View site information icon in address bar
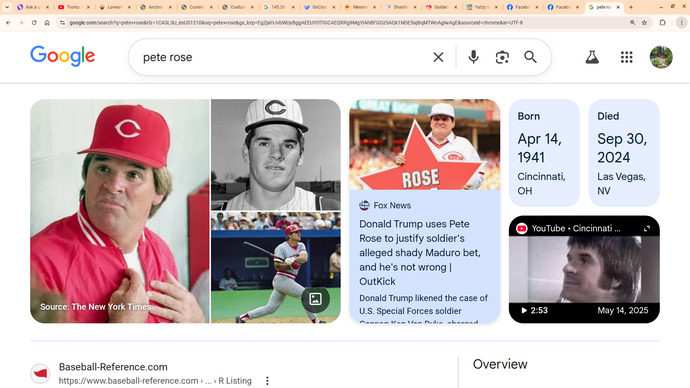 coord(62,22)
